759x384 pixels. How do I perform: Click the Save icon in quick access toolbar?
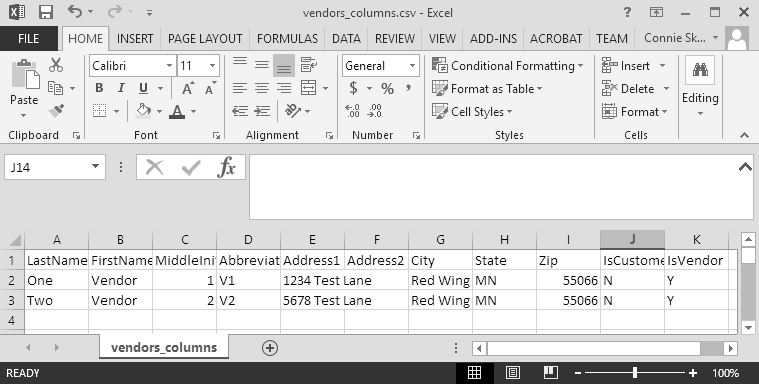pyautogui.click(x=46, y=12)
